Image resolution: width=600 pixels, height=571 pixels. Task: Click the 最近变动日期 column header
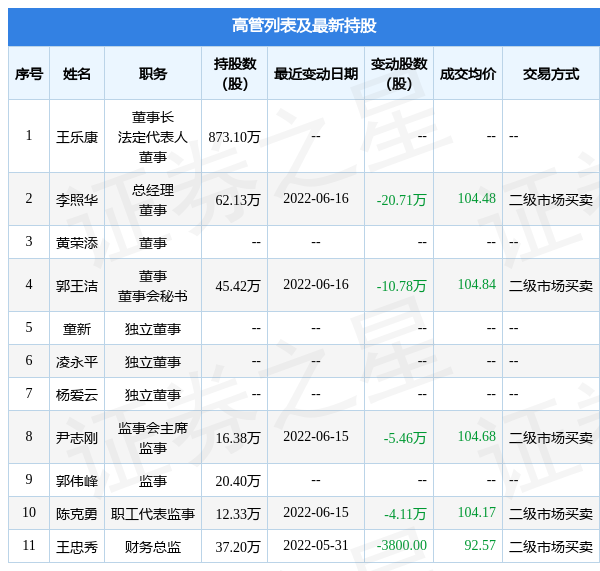pos(316,74)
